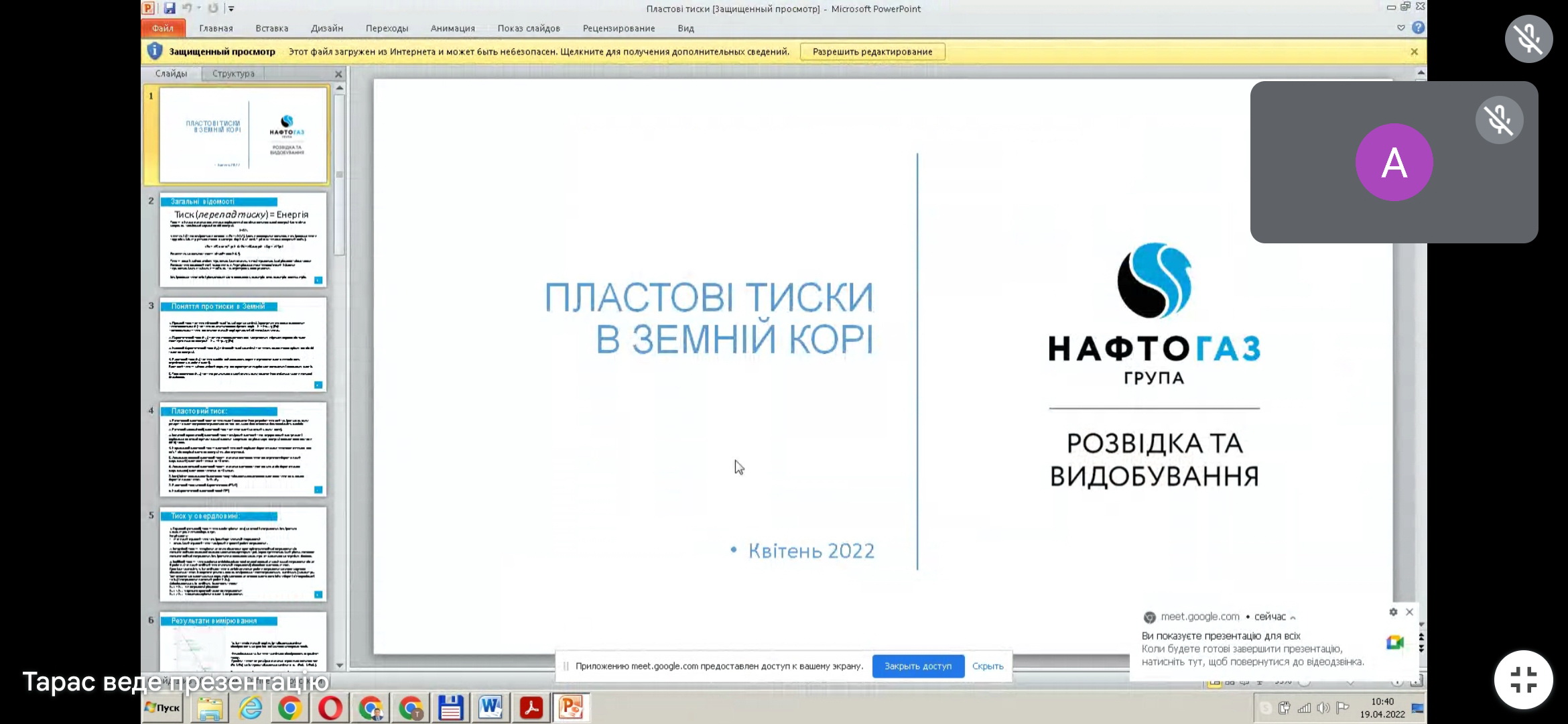Close the Protected View yellow message bar
This screenshot has width=1568, height=724.
[x=1414, y=52]
